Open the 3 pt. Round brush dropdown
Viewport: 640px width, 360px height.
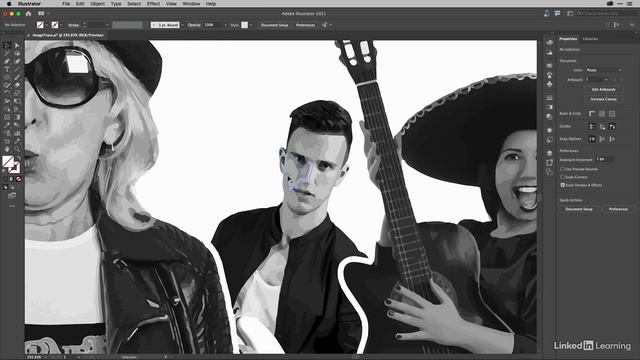pos(182,25)
